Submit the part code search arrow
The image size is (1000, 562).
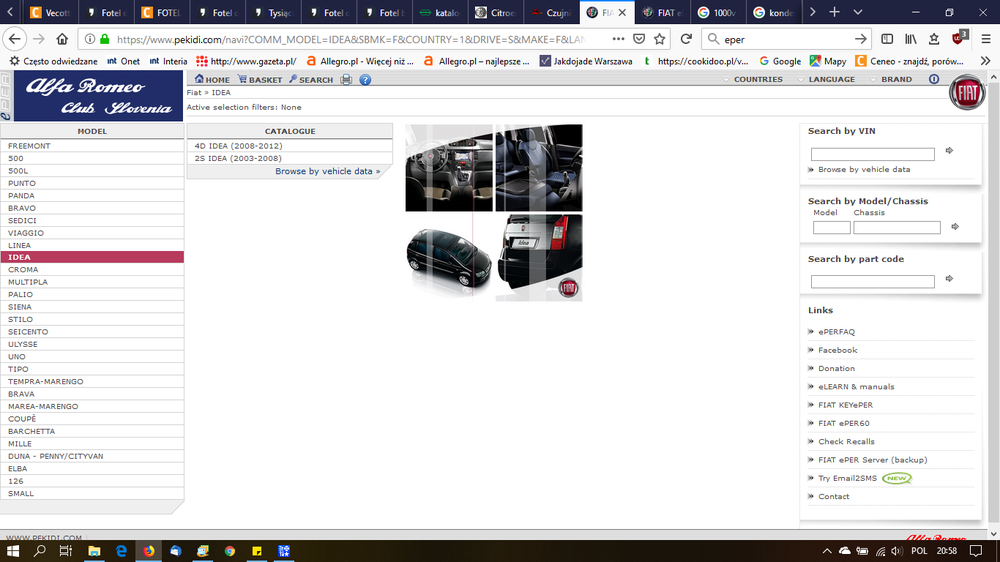pyautogui.click(x=949, y=279)
